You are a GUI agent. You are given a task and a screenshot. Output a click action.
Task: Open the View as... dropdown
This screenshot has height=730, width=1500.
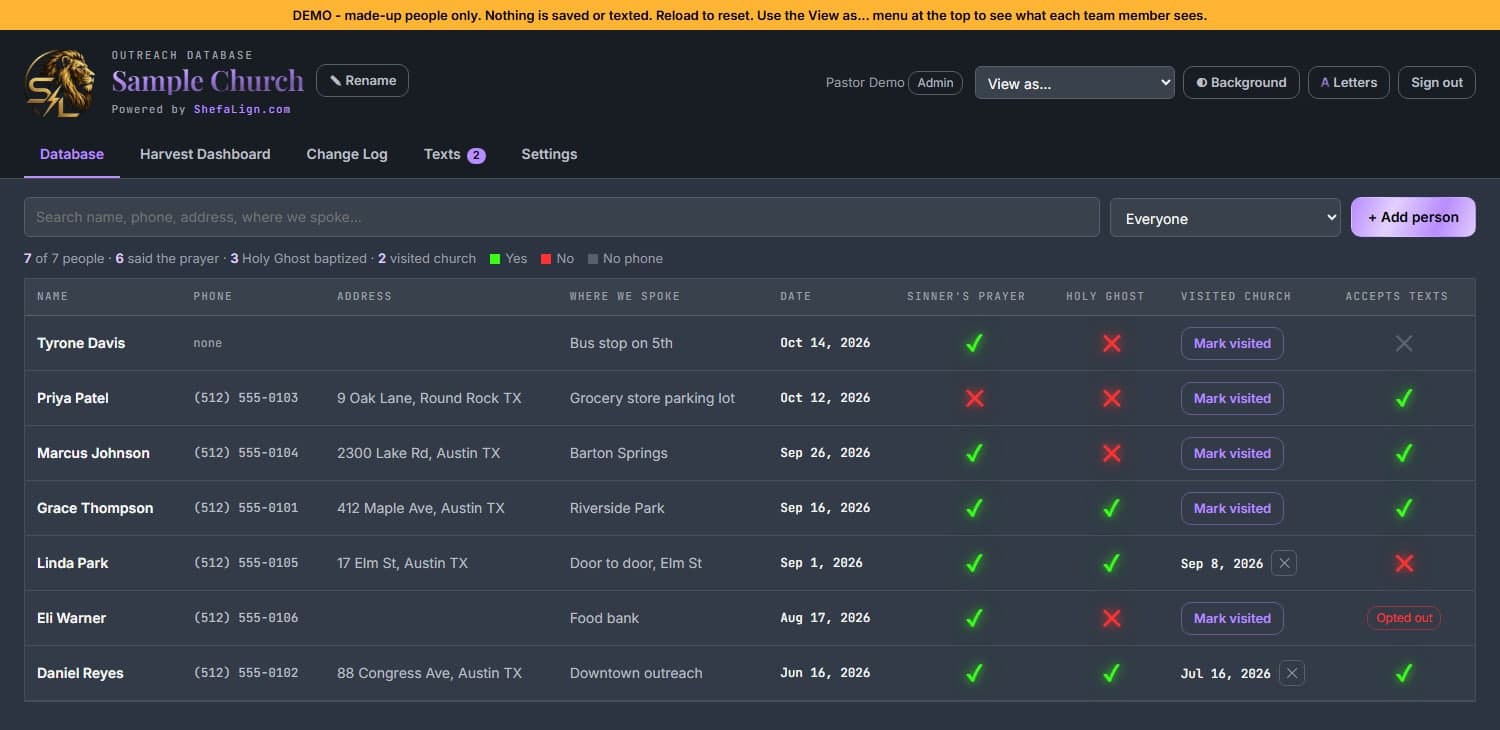(1075, 83)
